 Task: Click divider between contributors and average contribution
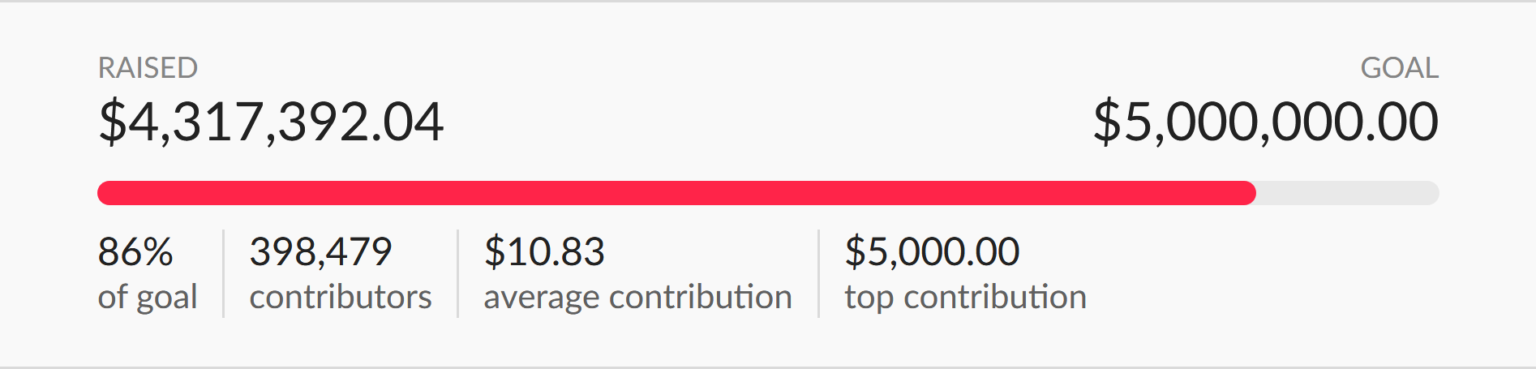(458, 273)
